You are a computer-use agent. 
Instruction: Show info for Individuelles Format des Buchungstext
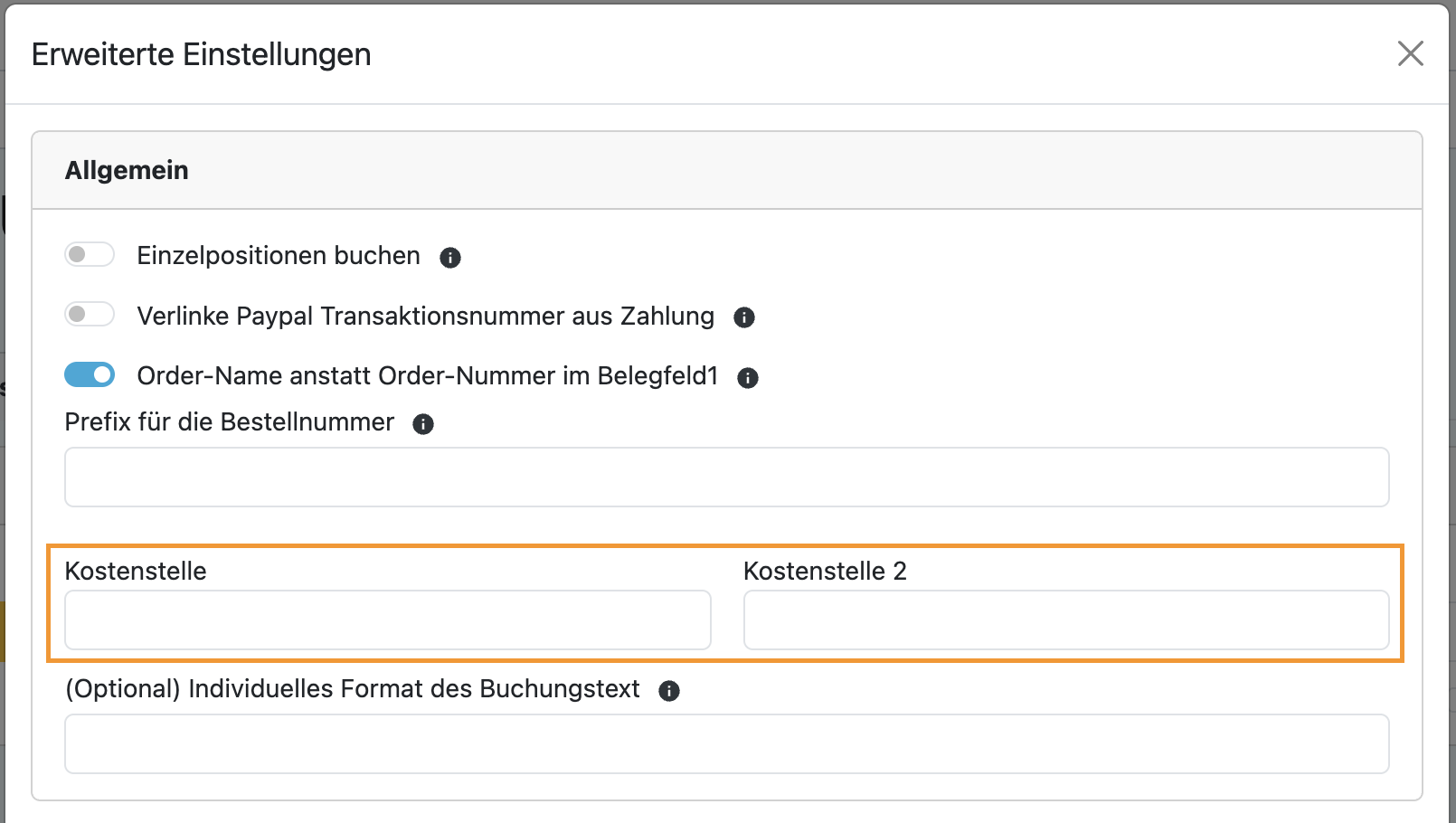click(669, 691)
